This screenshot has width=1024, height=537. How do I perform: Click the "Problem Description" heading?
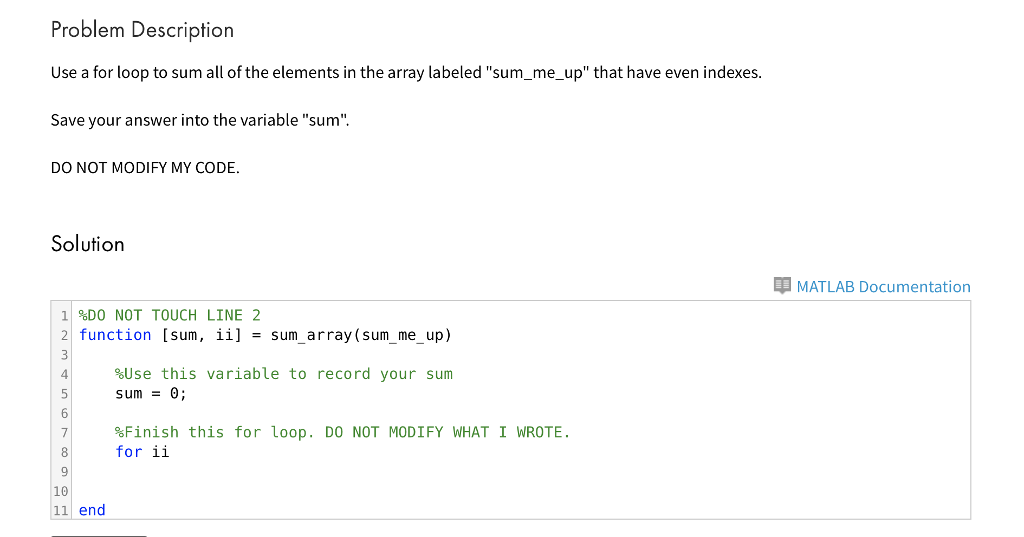142,30
